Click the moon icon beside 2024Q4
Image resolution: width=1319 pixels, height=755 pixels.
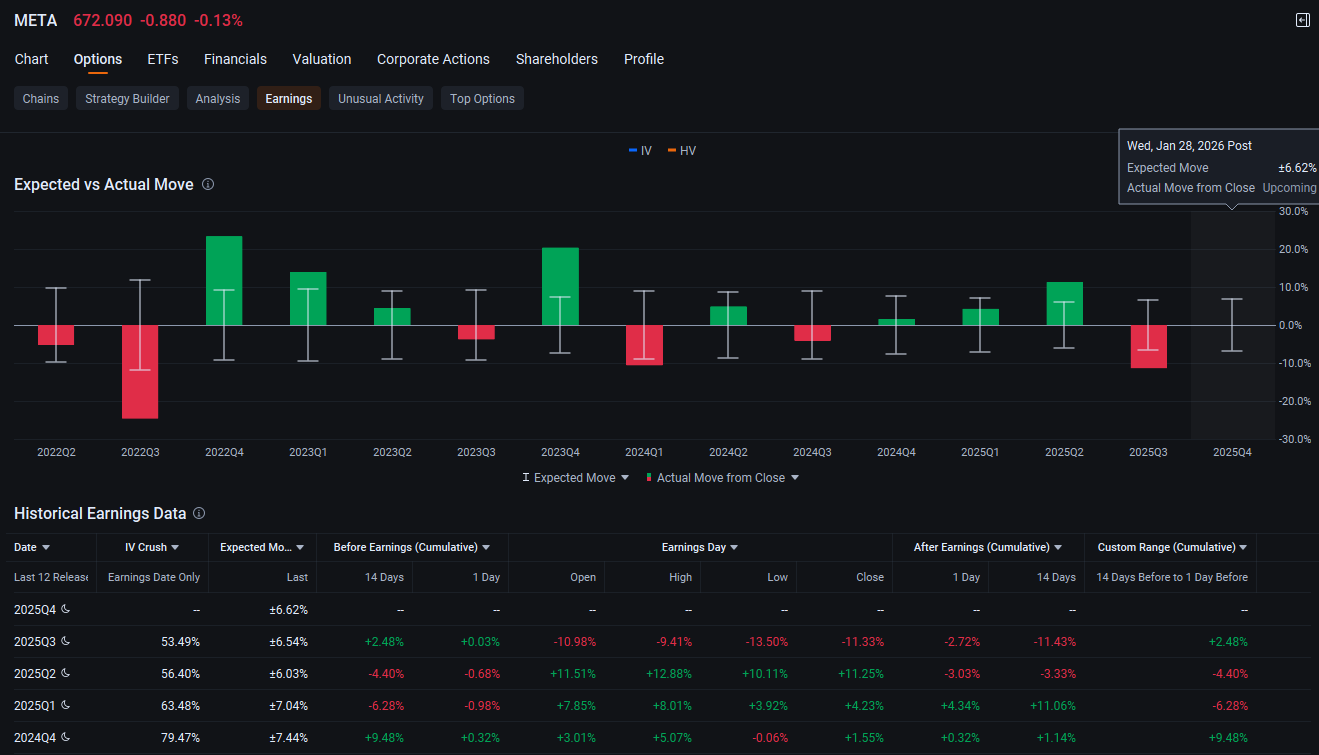66,737
